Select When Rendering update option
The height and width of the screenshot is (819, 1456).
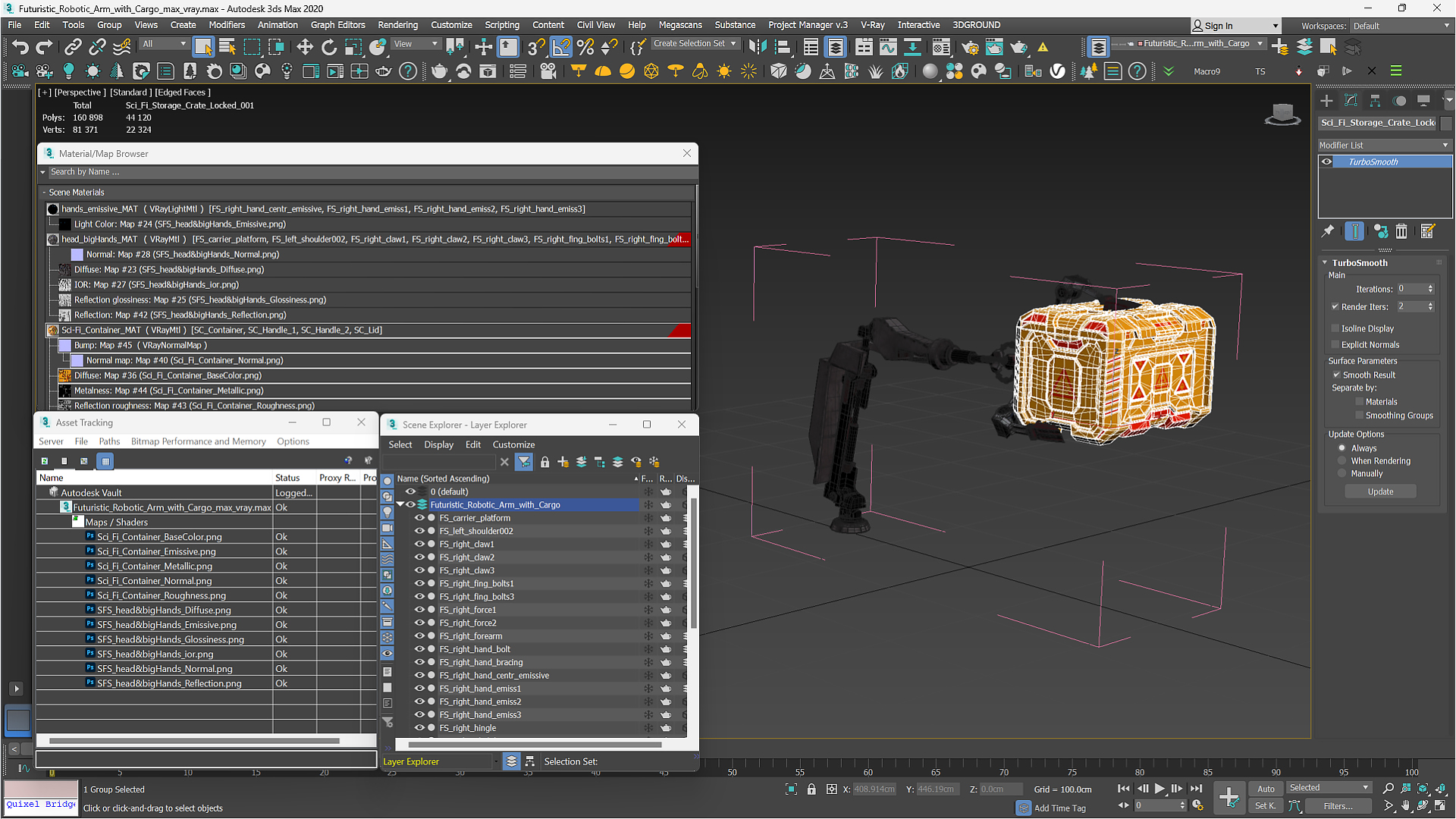point(1341,461)
